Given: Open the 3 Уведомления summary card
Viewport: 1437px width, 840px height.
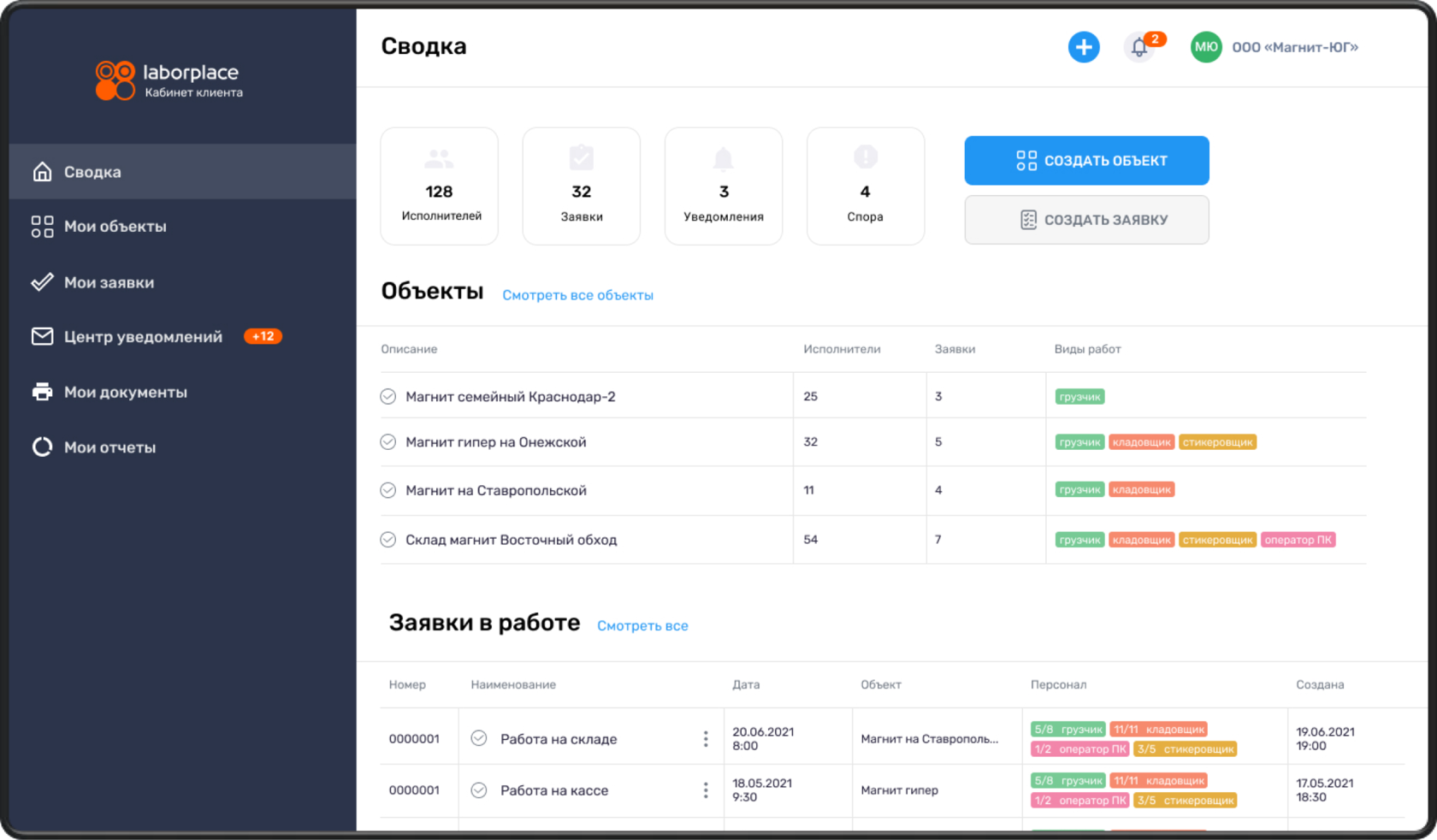Looking at the screenshot, I should click(724, 186).
